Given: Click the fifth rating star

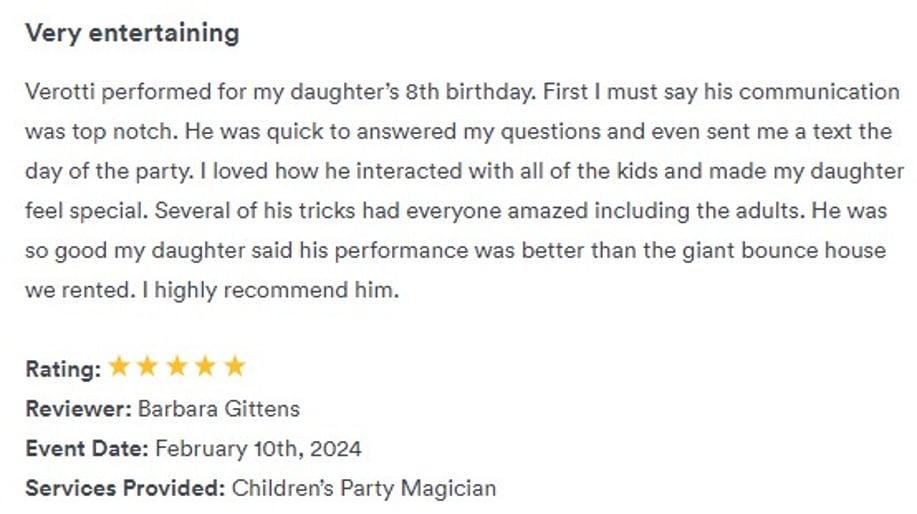Looking at the screenshot, I should click(235, 367).
